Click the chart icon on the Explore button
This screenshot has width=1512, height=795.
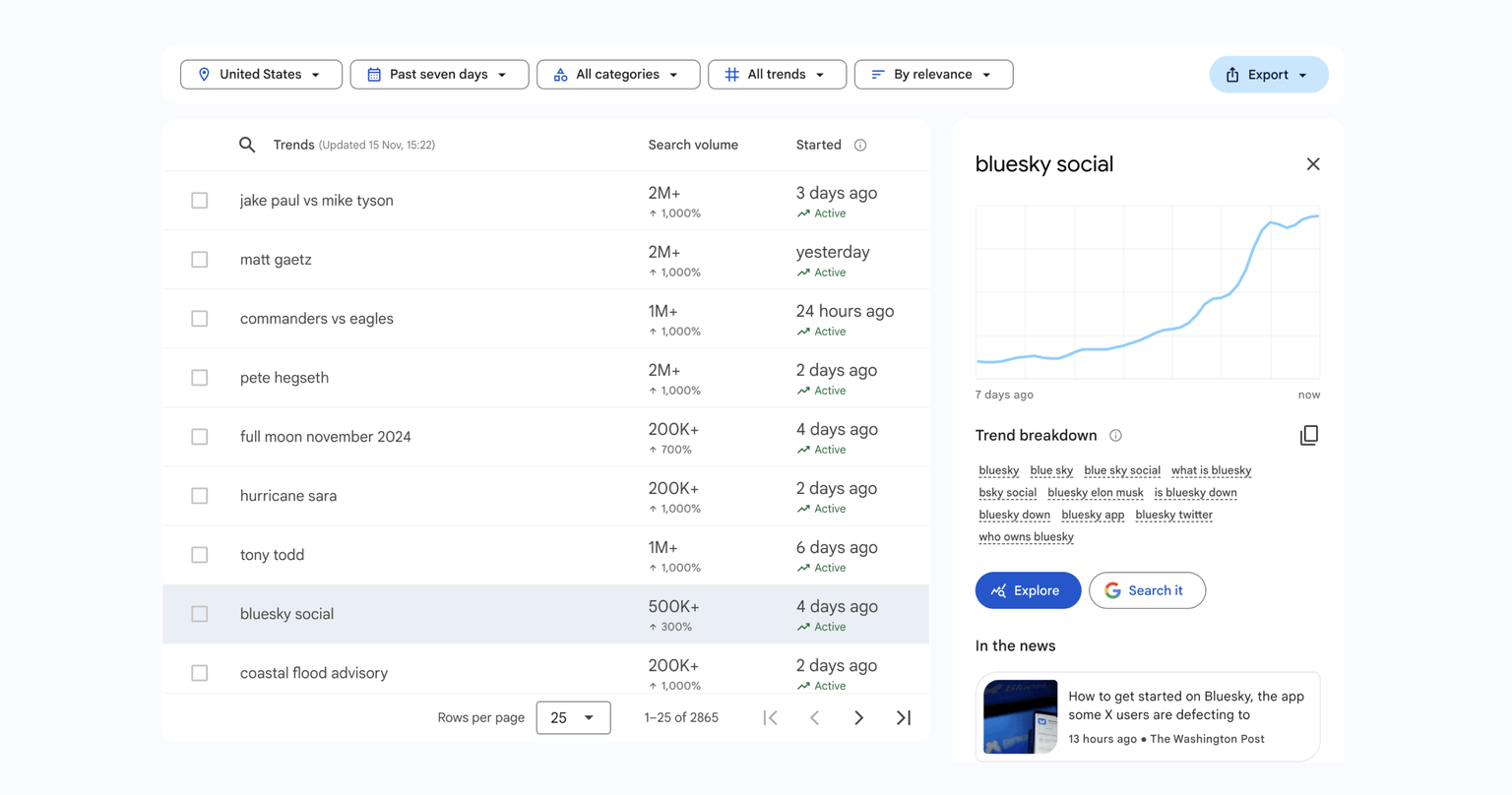point(998,590)
